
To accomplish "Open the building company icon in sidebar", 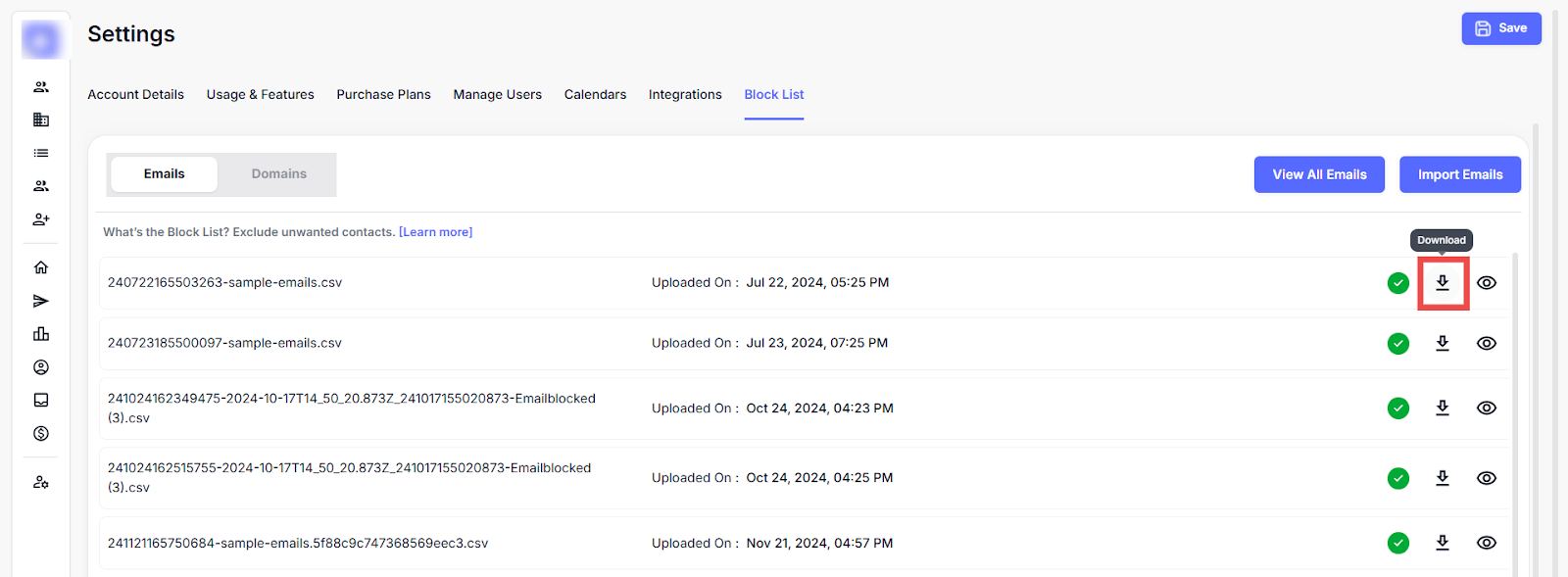I will pyautogui.click(x=41, y=120).
